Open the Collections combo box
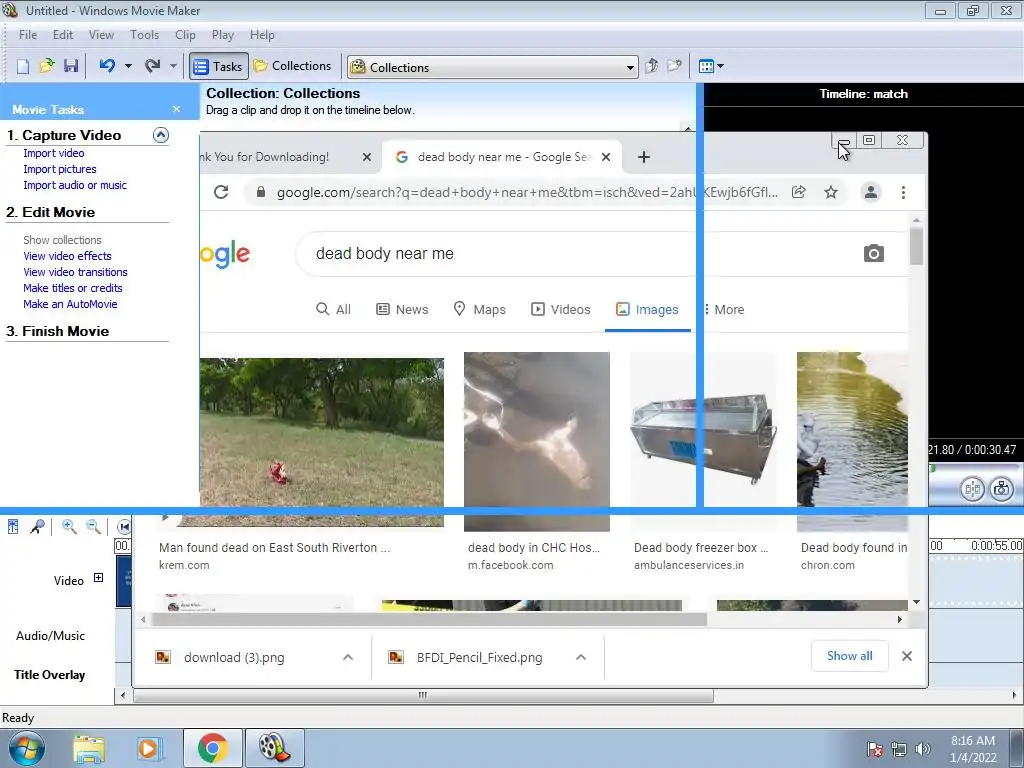The width and height of the screenshot is (1024, 768). [x=493, y=67]
